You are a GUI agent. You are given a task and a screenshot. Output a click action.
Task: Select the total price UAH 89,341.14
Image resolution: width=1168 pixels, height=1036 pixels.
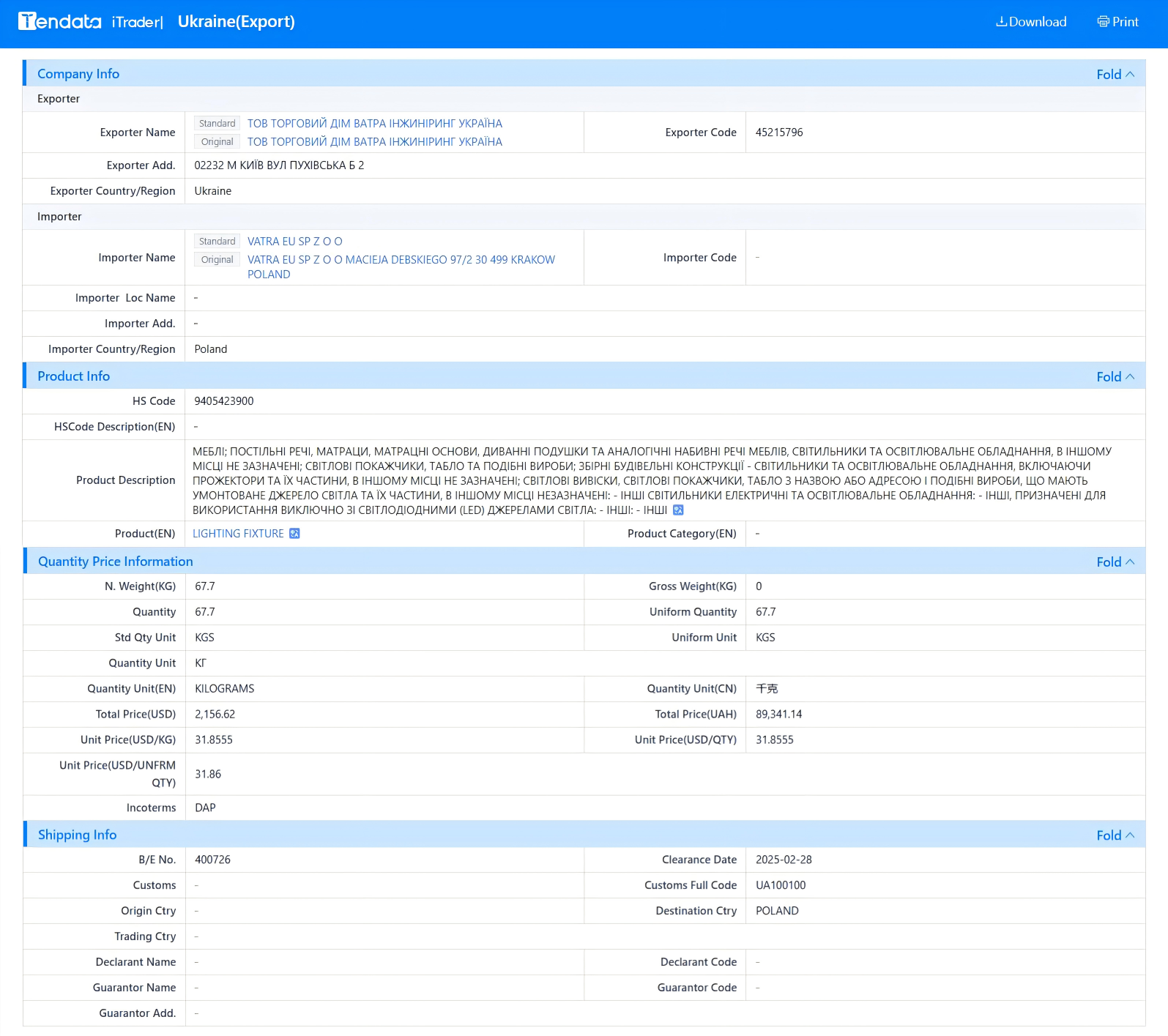(x=779, y=715)
